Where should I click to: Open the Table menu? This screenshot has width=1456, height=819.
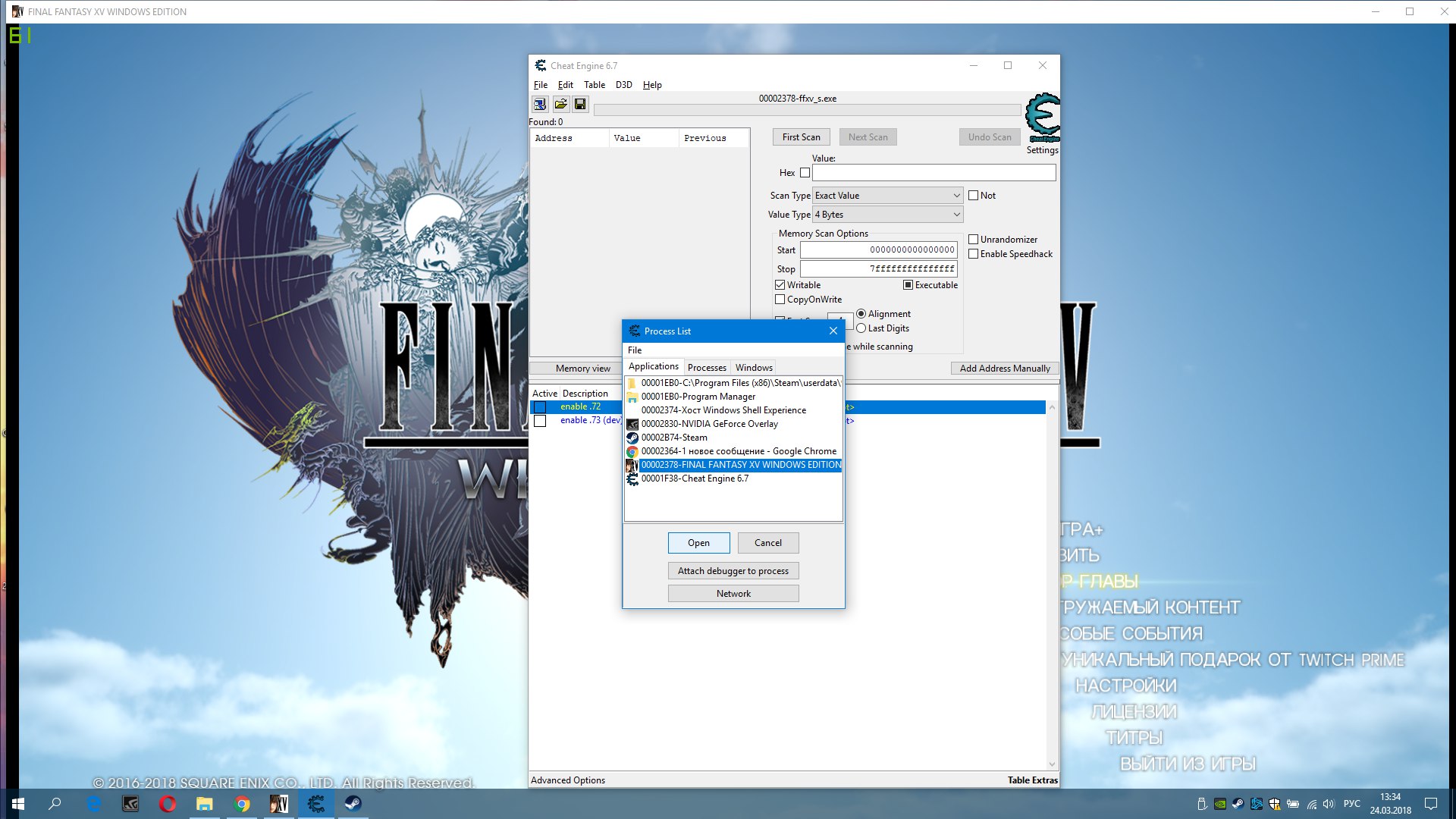point(595,85)
